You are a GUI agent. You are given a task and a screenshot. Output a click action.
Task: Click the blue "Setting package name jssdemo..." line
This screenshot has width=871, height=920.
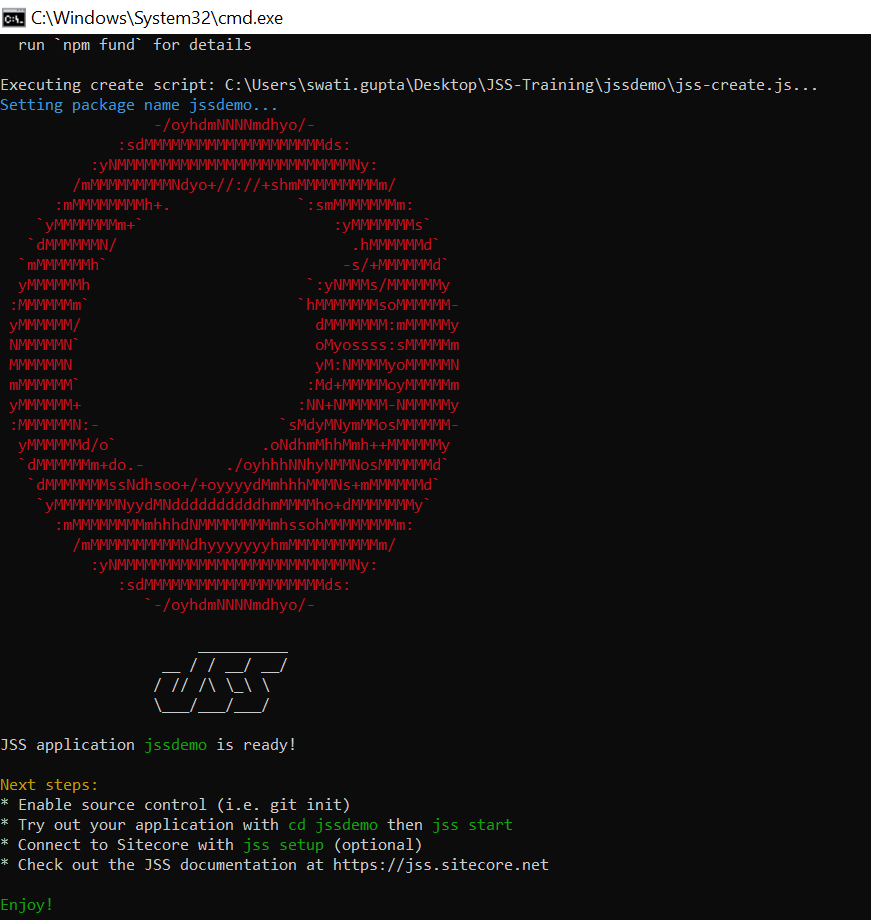click(139, 105)
